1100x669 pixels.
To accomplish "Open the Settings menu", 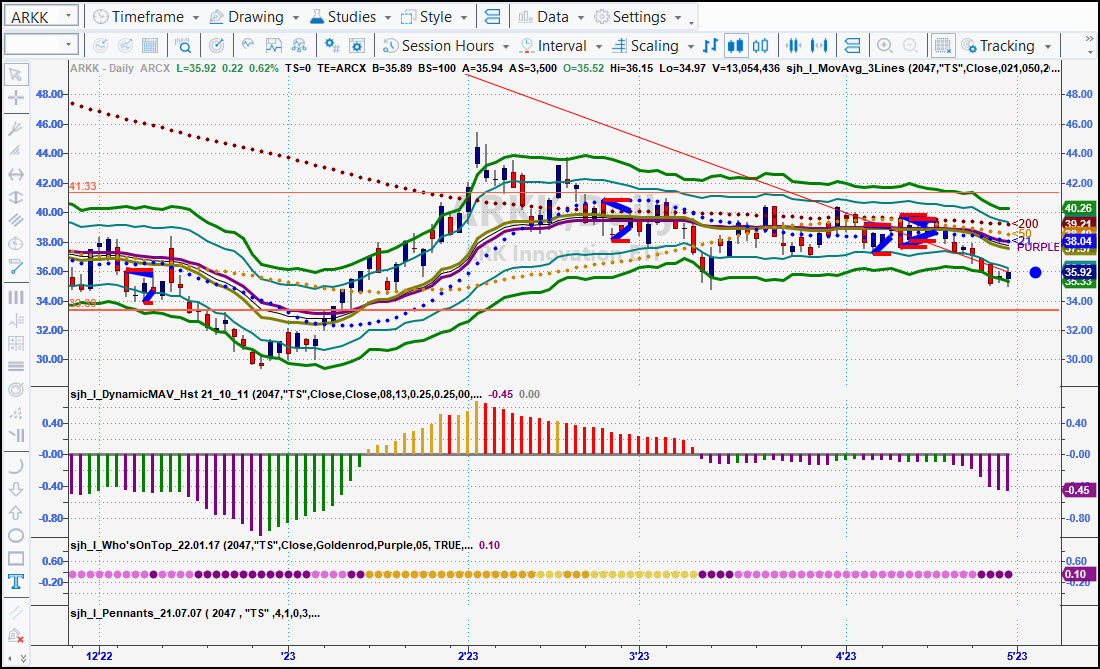I will tap(631, 17).
